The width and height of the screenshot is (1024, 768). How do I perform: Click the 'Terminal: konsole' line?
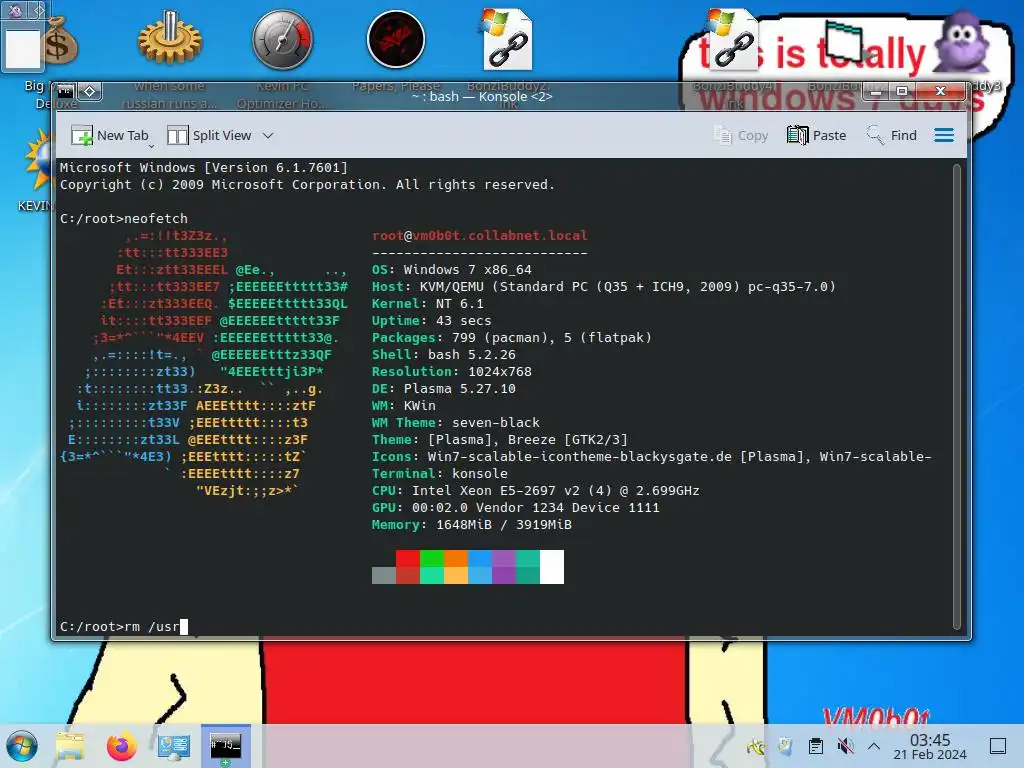coord(440,473)
